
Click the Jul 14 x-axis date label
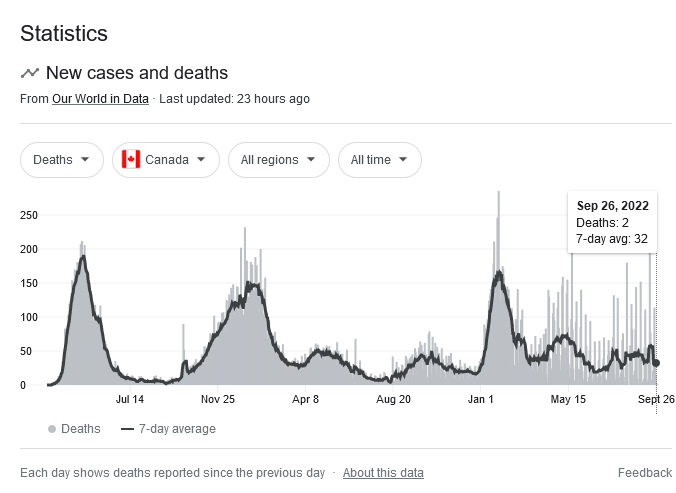pos(130,399)
